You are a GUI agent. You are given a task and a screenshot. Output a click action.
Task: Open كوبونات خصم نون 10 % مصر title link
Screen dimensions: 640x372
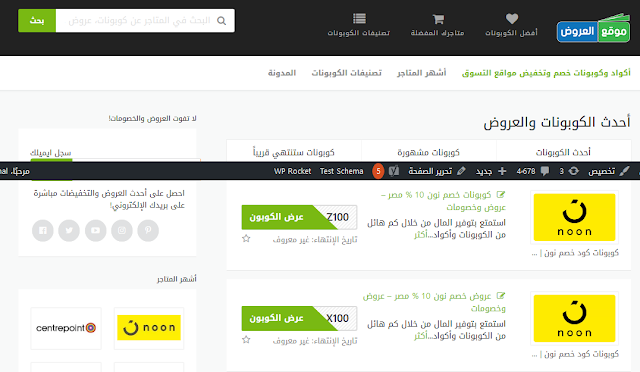point(443,201)
